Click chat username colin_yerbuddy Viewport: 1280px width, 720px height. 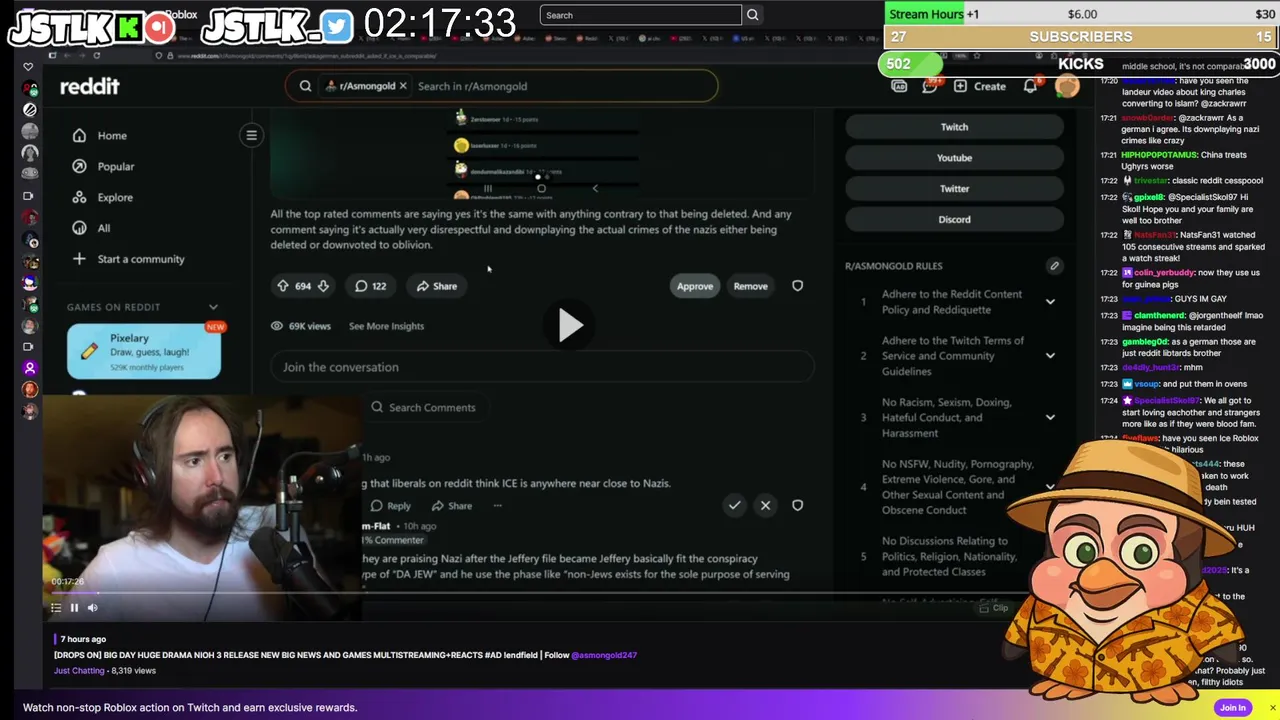coord(1165,272)
